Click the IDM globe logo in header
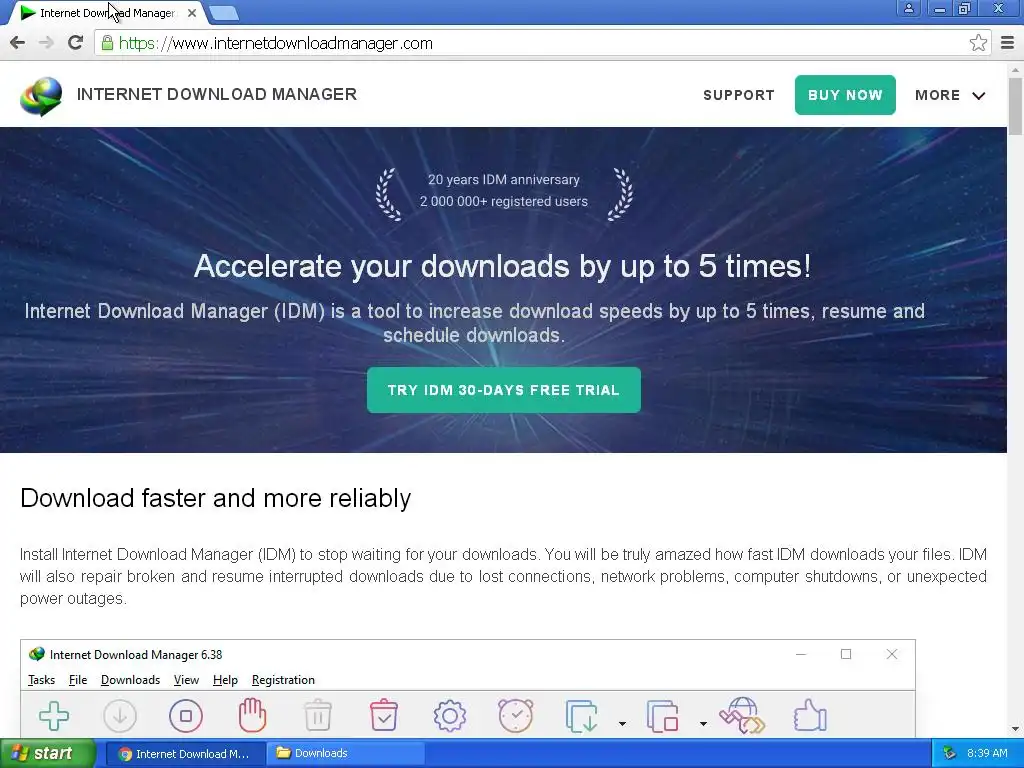 point(41,96)
